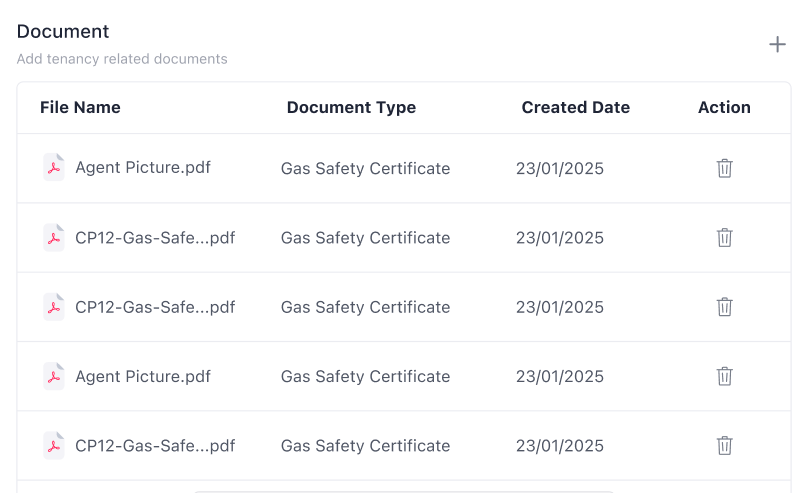Click the trash icon in the second row

(725, 238)
